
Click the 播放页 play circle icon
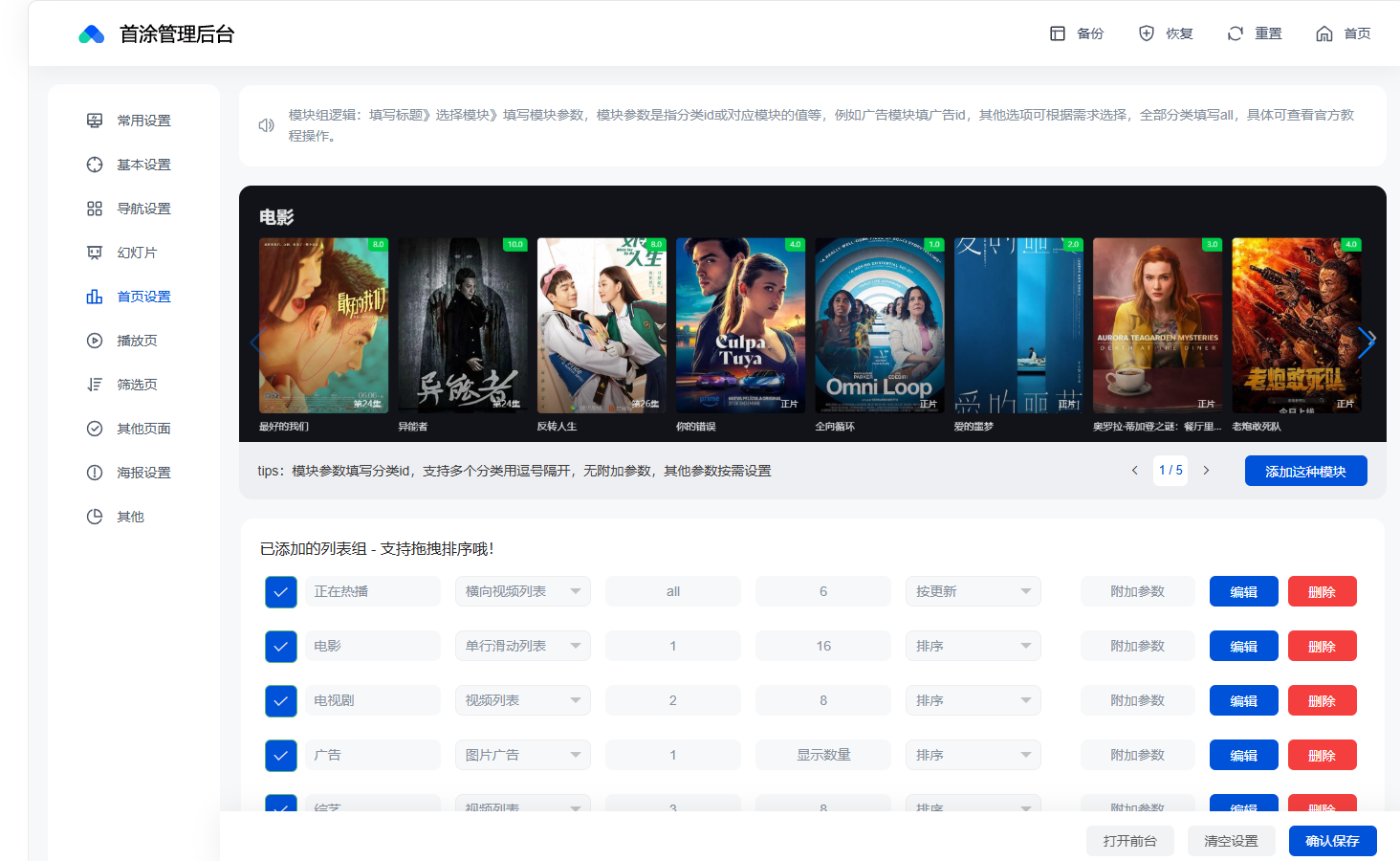click(95, 341)
